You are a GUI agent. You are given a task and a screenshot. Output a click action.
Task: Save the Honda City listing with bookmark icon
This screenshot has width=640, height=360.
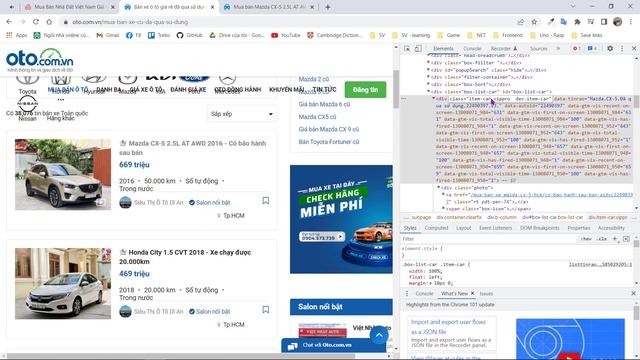[x=266, y=309]
